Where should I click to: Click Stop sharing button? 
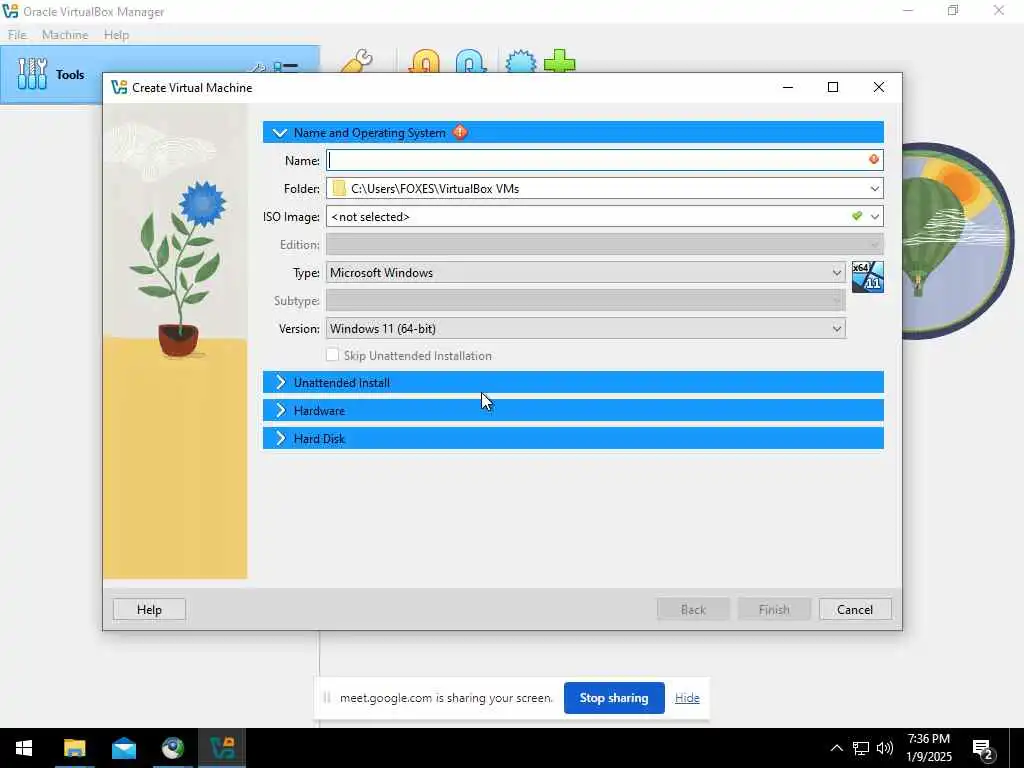point(614,697)
